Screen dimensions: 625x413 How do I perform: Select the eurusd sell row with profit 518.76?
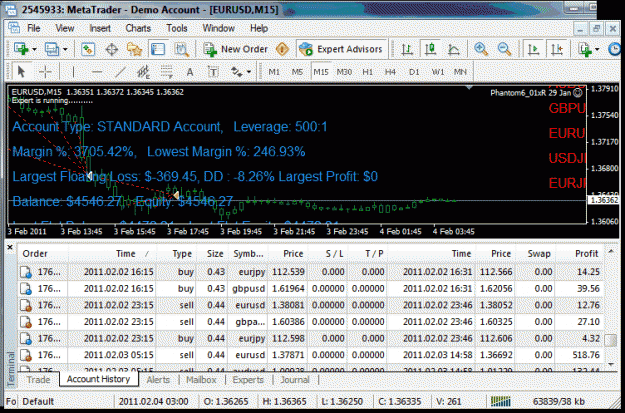pos(311,354)
